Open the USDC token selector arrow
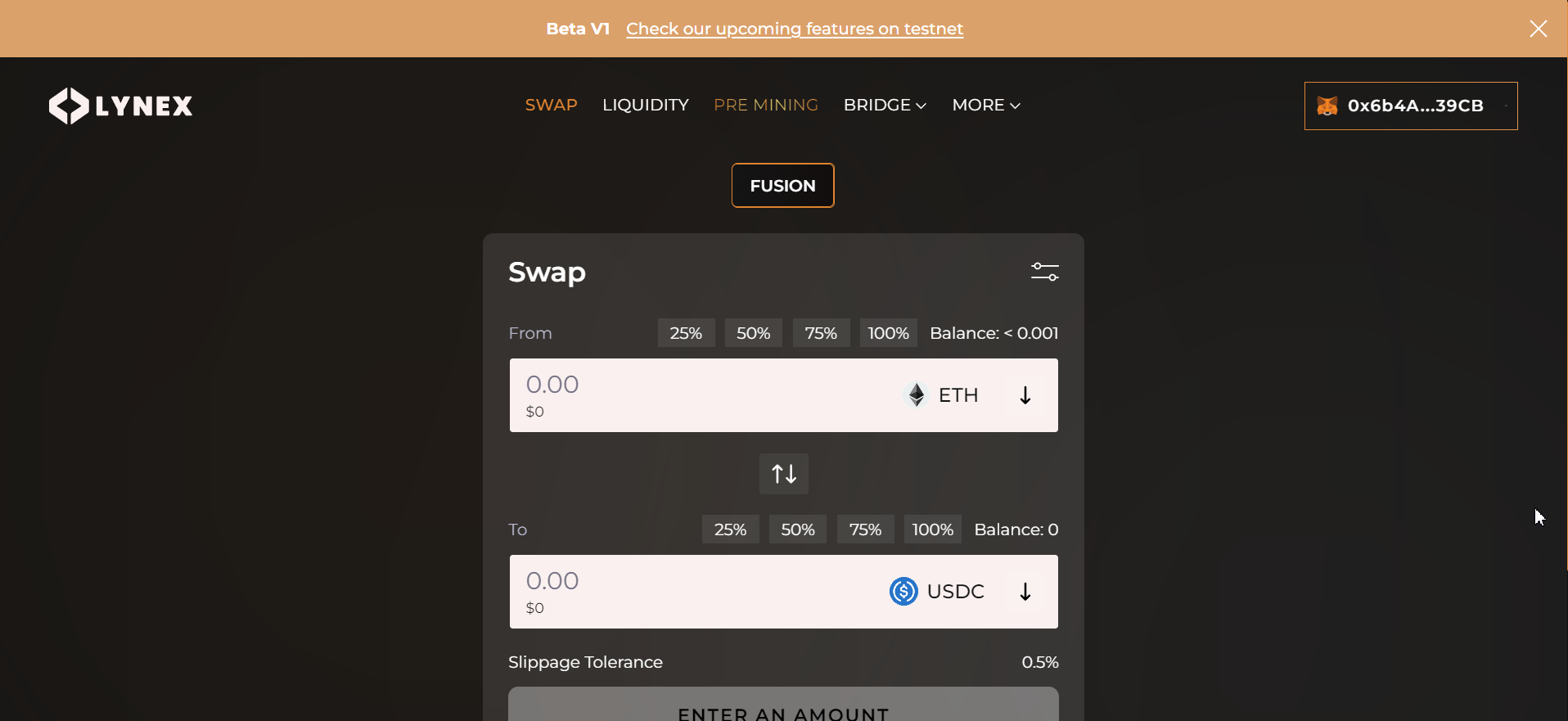This screenshot has width=1568, height=721. (1025, 592)
